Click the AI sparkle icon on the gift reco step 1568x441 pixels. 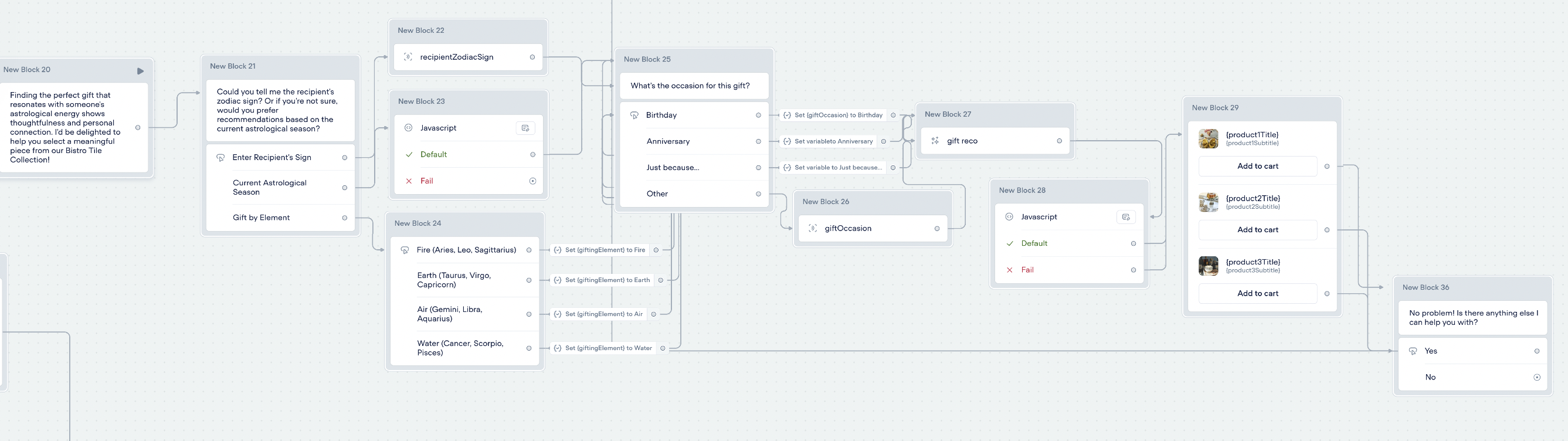click(934, 141)
